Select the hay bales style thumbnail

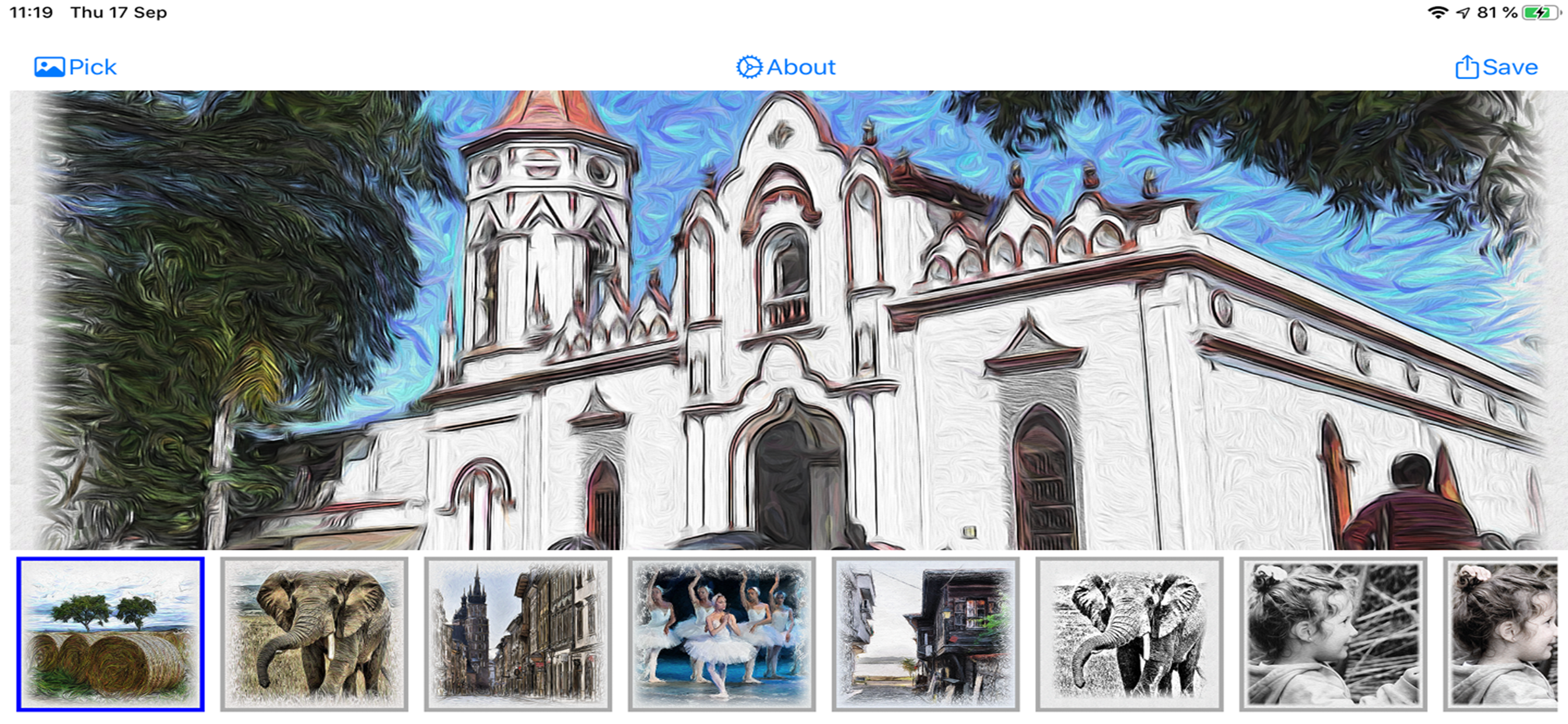(110, 634)
